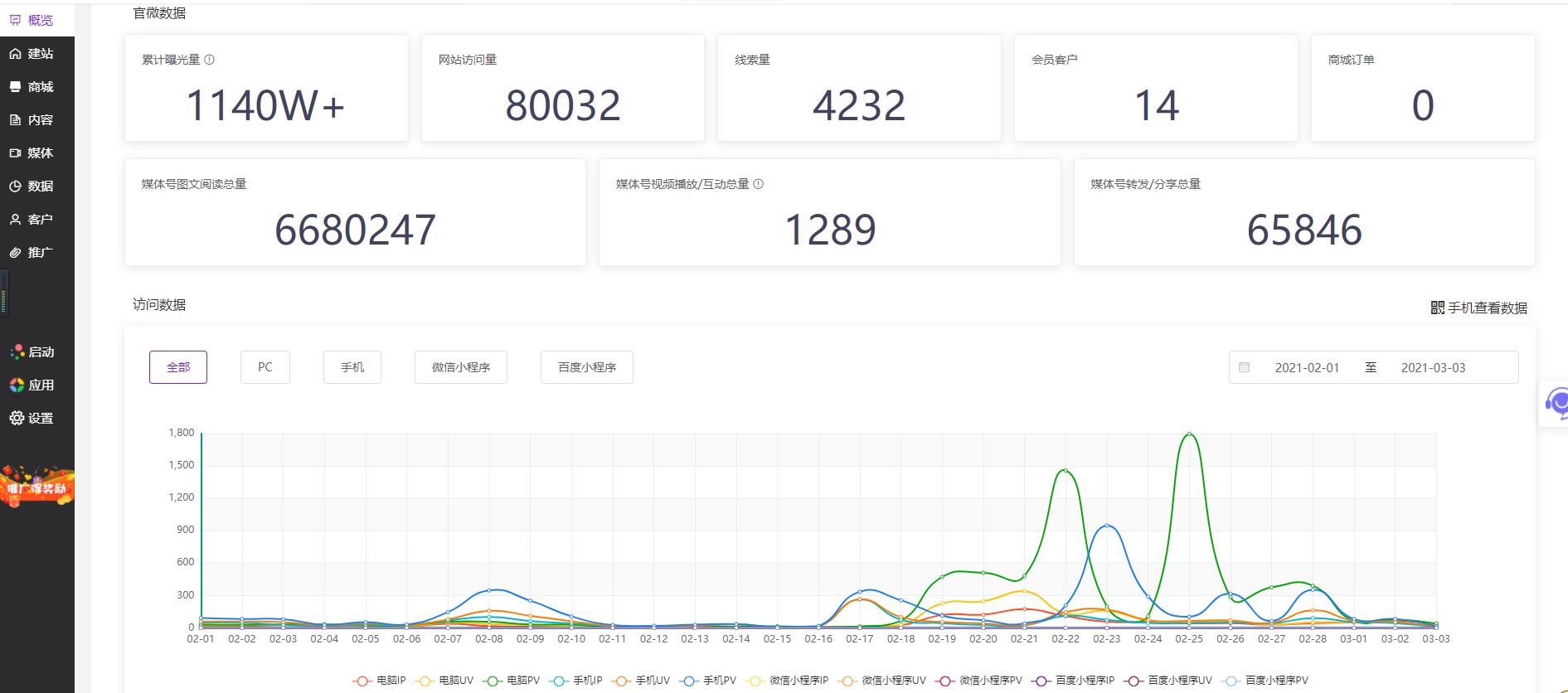Viewport: 1568px width, 693px height.
Task: Open 推广 promotion section
Action: coord(32,253)
